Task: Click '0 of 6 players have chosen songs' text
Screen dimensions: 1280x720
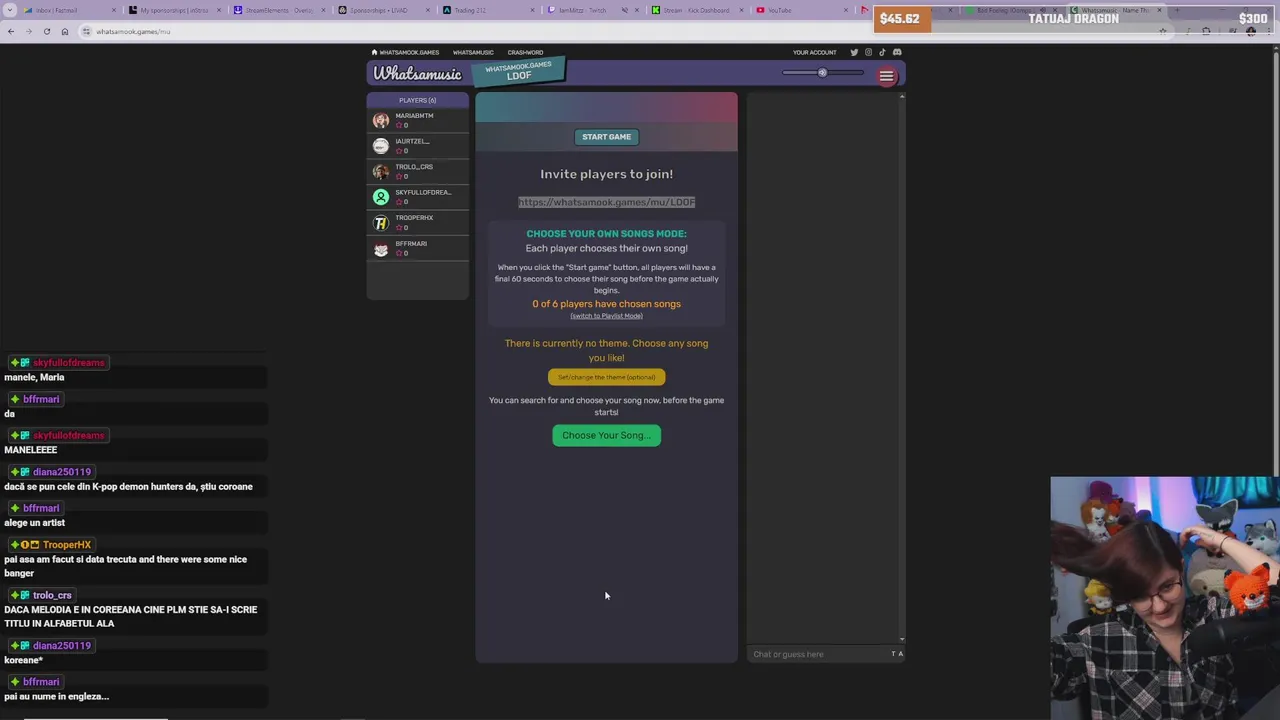Action: (x=607, y=304)
